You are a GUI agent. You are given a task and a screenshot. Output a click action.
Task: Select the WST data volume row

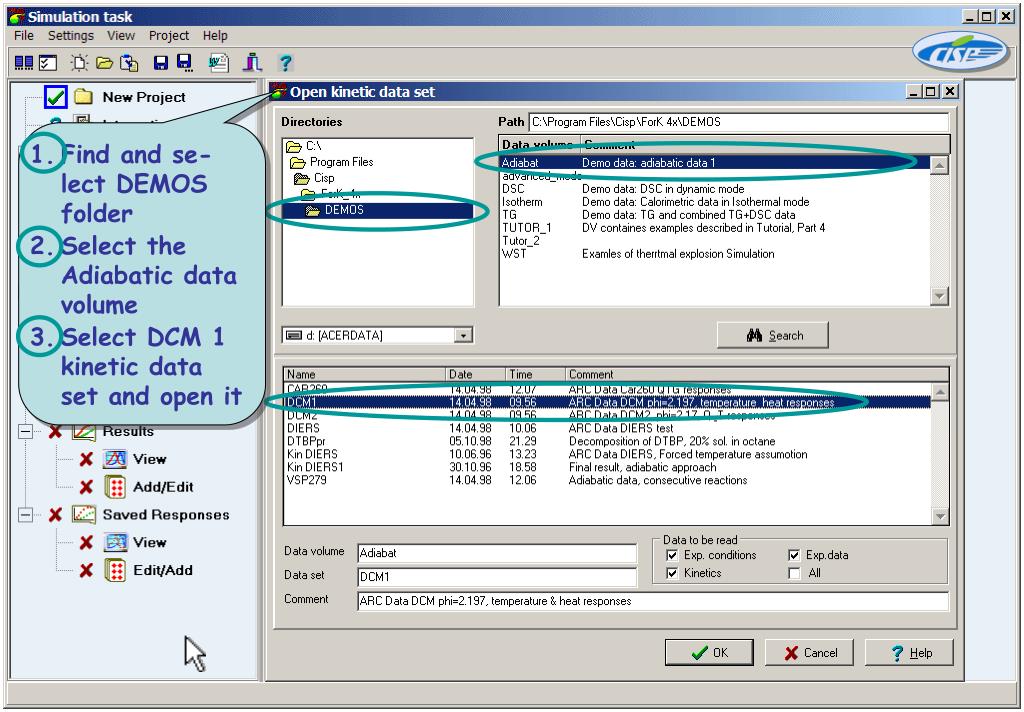click(x=714, y=254)
